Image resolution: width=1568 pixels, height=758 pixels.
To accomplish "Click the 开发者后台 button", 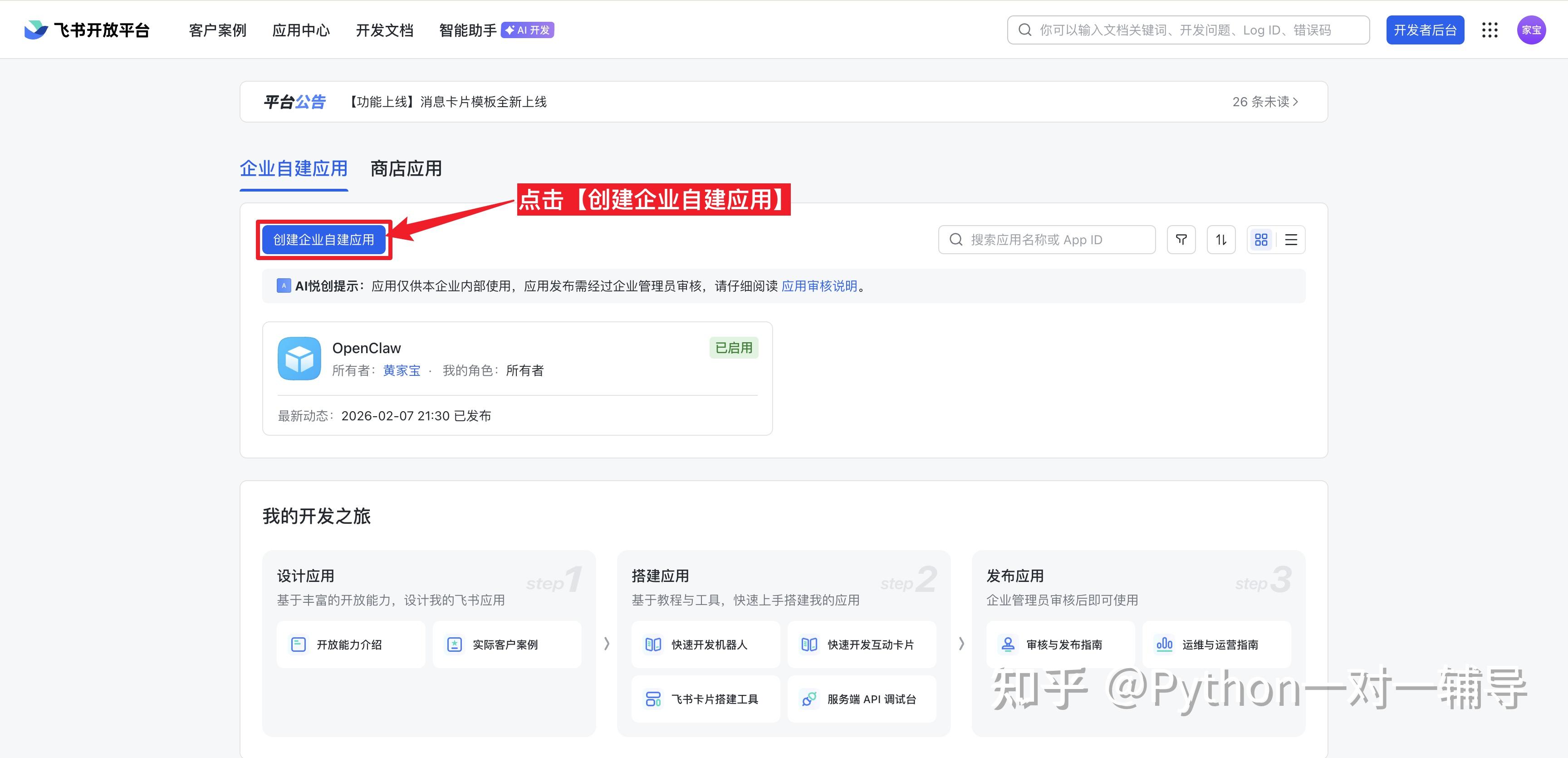I will (1424, 30).
